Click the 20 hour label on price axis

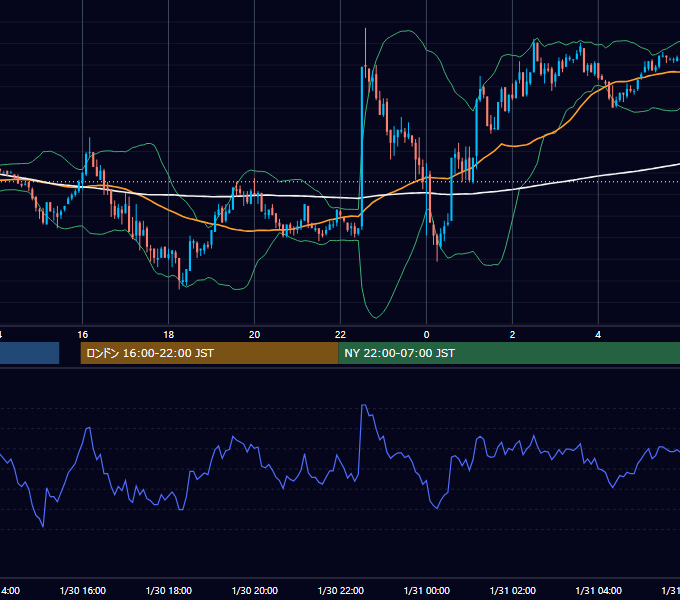tap(255, 335)
